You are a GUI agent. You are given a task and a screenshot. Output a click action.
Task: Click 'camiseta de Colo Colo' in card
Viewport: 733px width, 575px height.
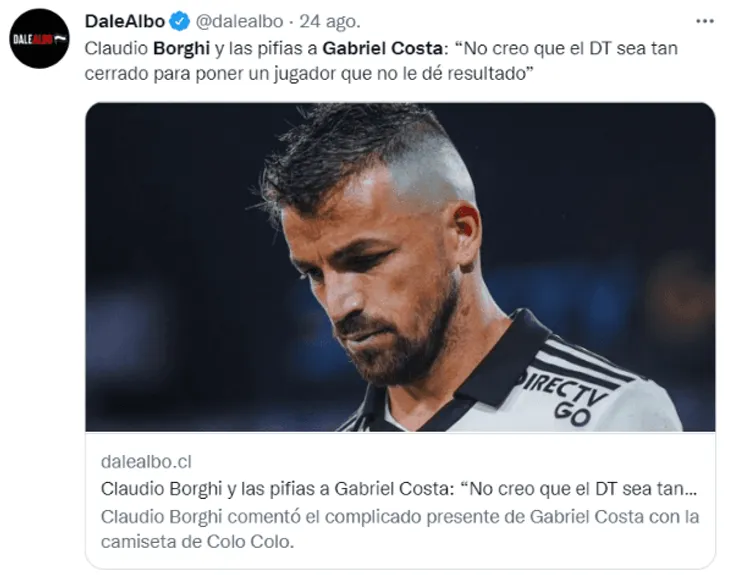click(197, 542)
